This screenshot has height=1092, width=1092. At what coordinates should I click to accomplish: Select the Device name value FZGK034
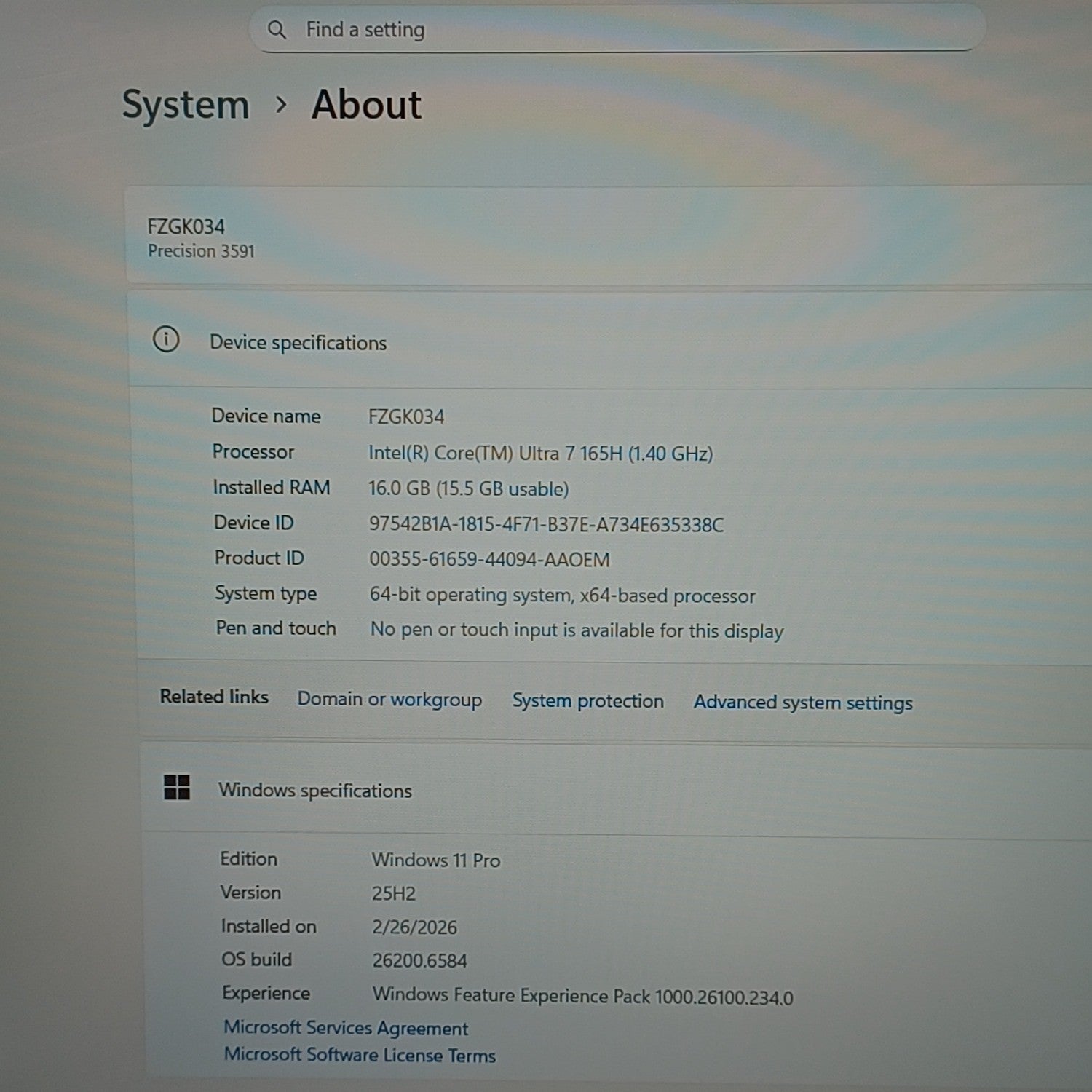(406, 417)
